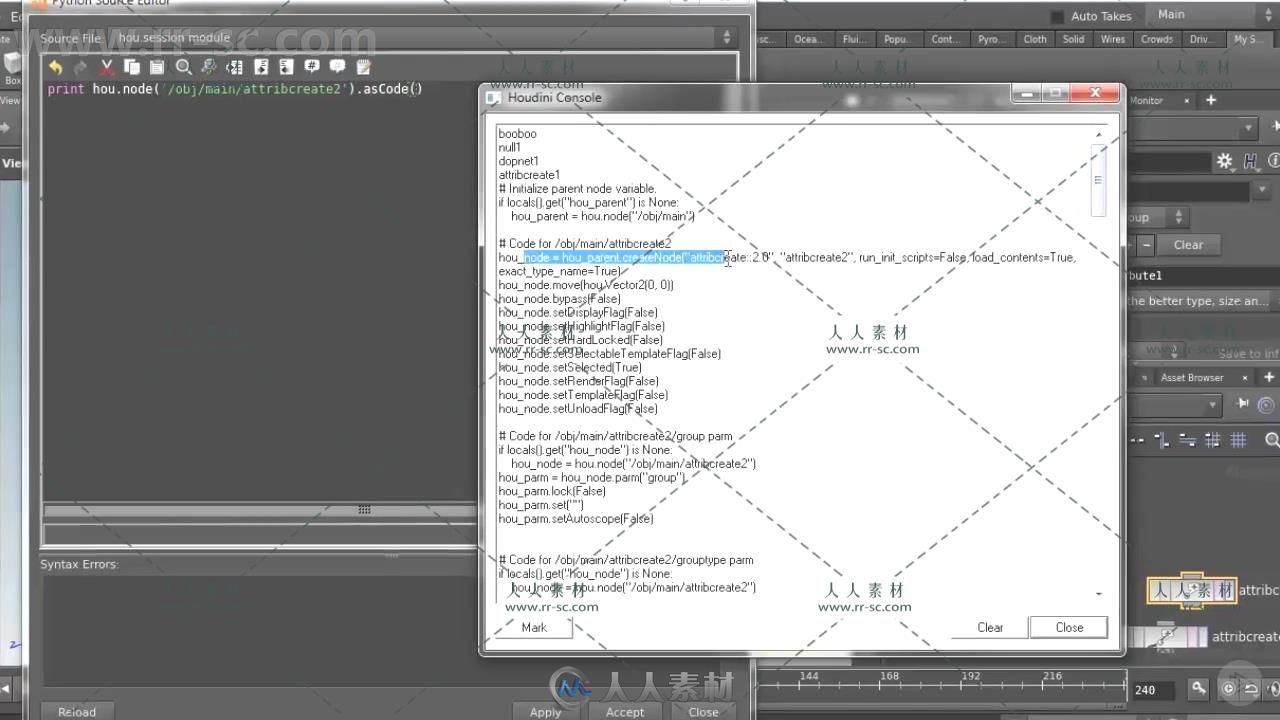Click the find-and-replace icon in editor toolbar
Screen dimensions: 1280x720
(209, 67)
